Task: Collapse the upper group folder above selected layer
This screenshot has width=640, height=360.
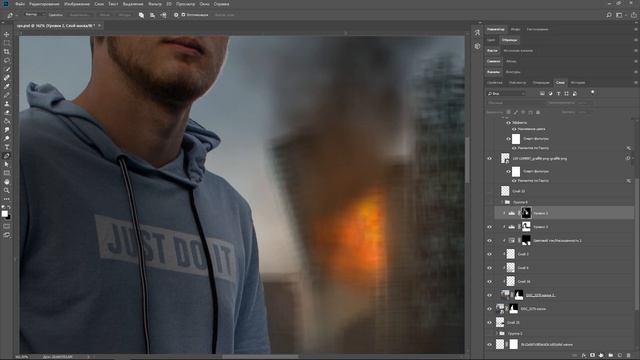Action: tap(502, 202)
